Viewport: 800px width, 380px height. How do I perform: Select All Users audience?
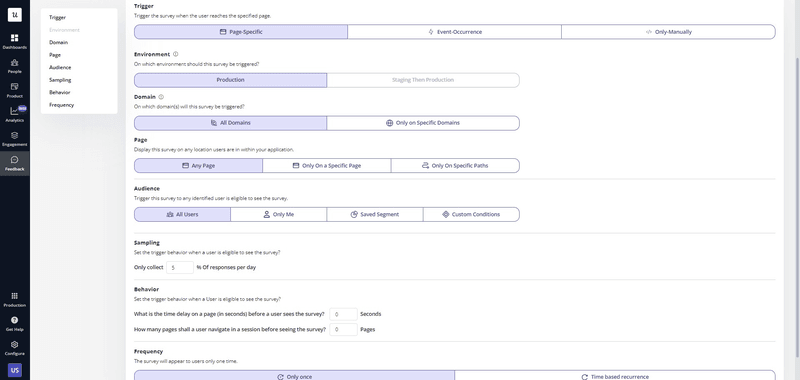pyautogui.click(x=182, y=214)
